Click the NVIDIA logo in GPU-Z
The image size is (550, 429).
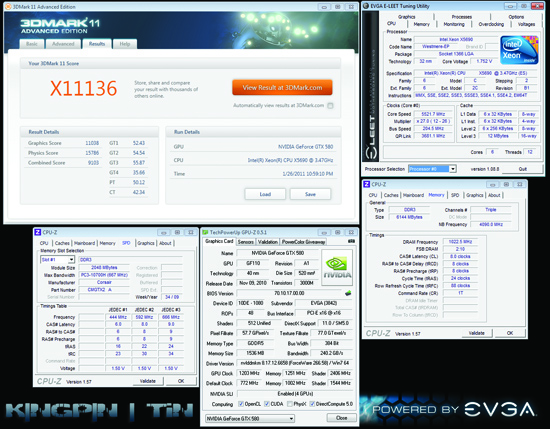pos(337,268)
